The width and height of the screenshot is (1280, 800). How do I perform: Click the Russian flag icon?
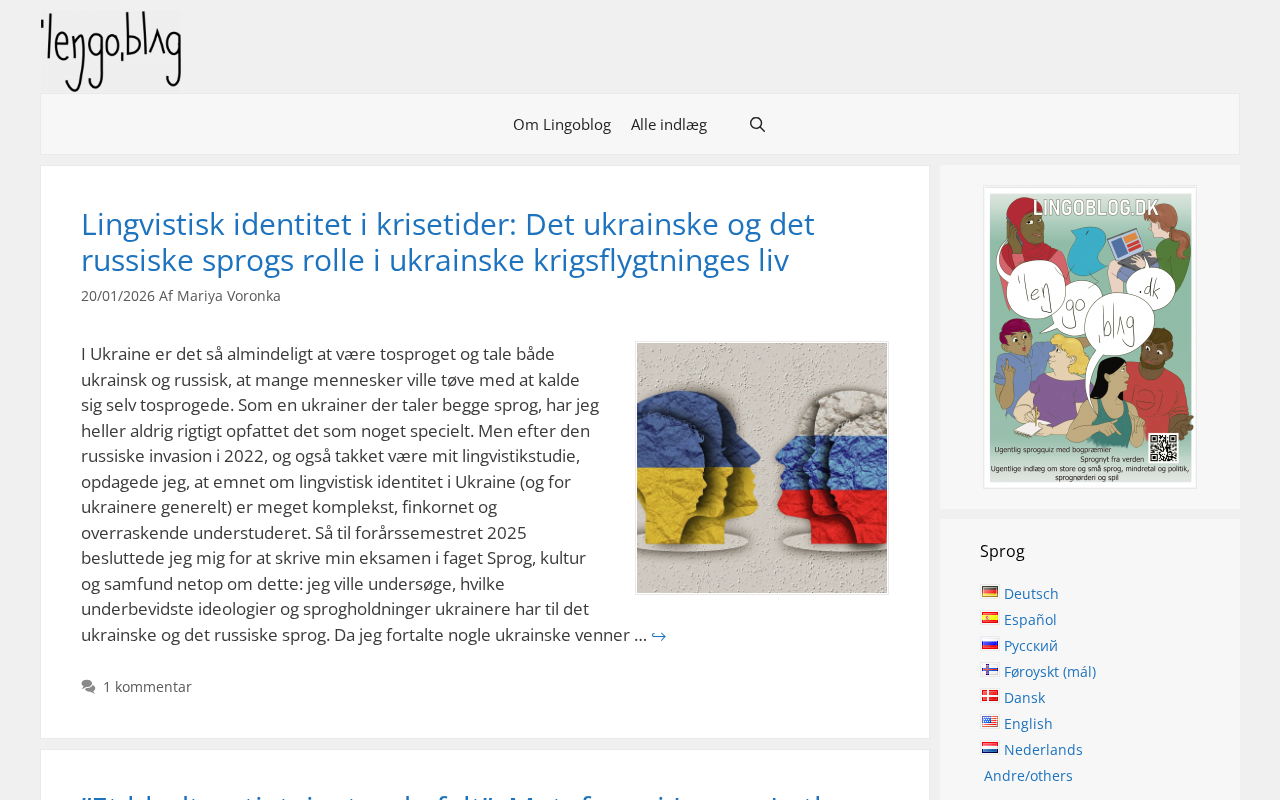pyautogui.click(x=990, y=644)
